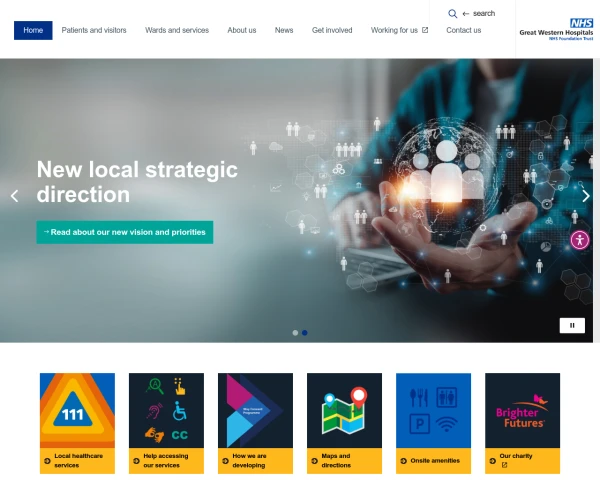Viewport: 600px width, 480px height.
Task: Open the Home navigation tab
Action: coord(33,30)
